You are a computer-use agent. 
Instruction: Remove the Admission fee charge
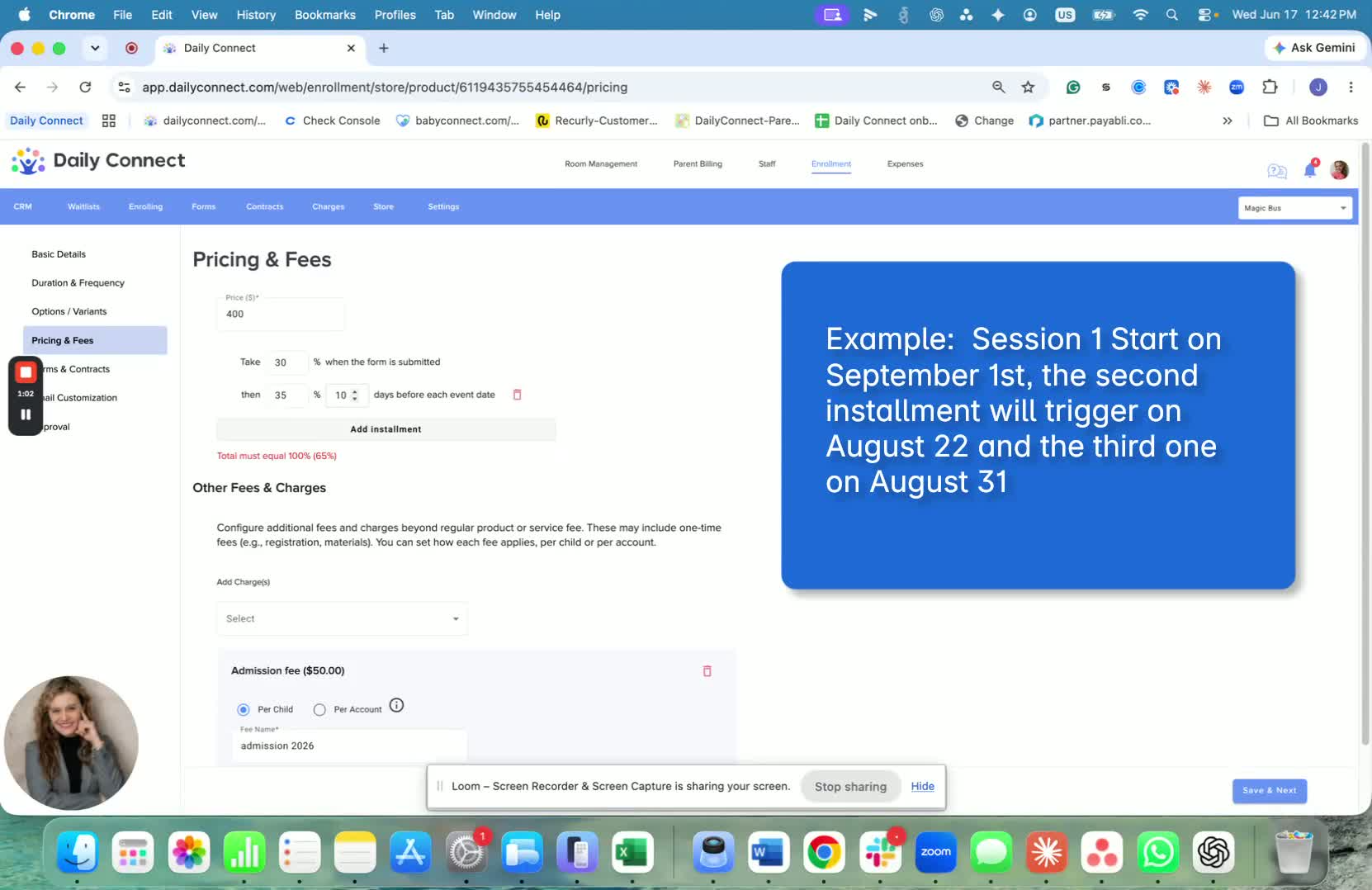click(x=707, y=671)
